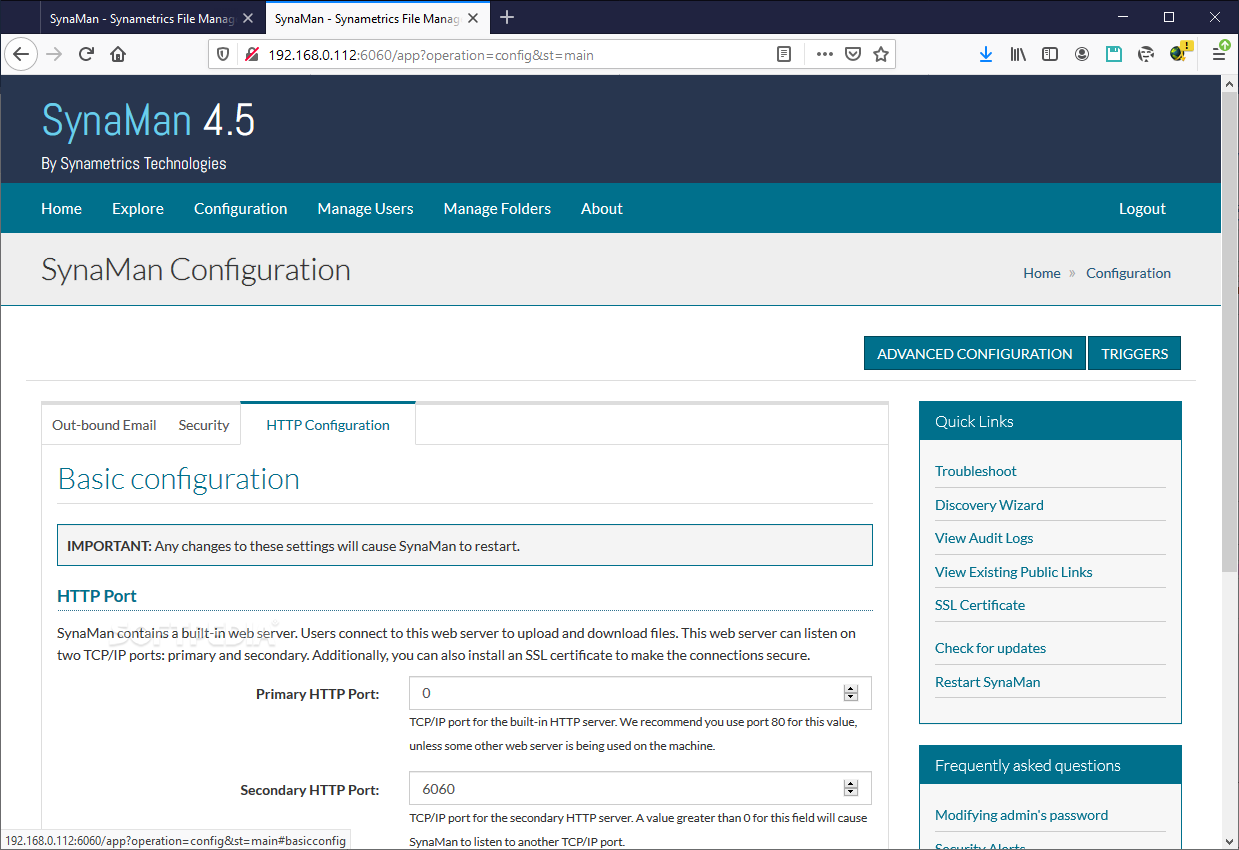The image size is (1239, 850).
Task: Open Advanced Configuration
Action: tap(974, 353)
